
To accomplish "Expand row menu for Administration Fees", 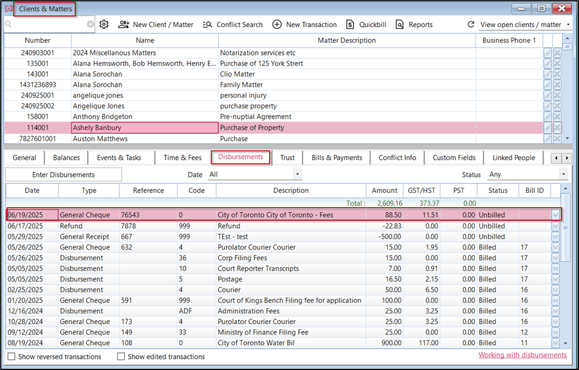I will point(555,311).
